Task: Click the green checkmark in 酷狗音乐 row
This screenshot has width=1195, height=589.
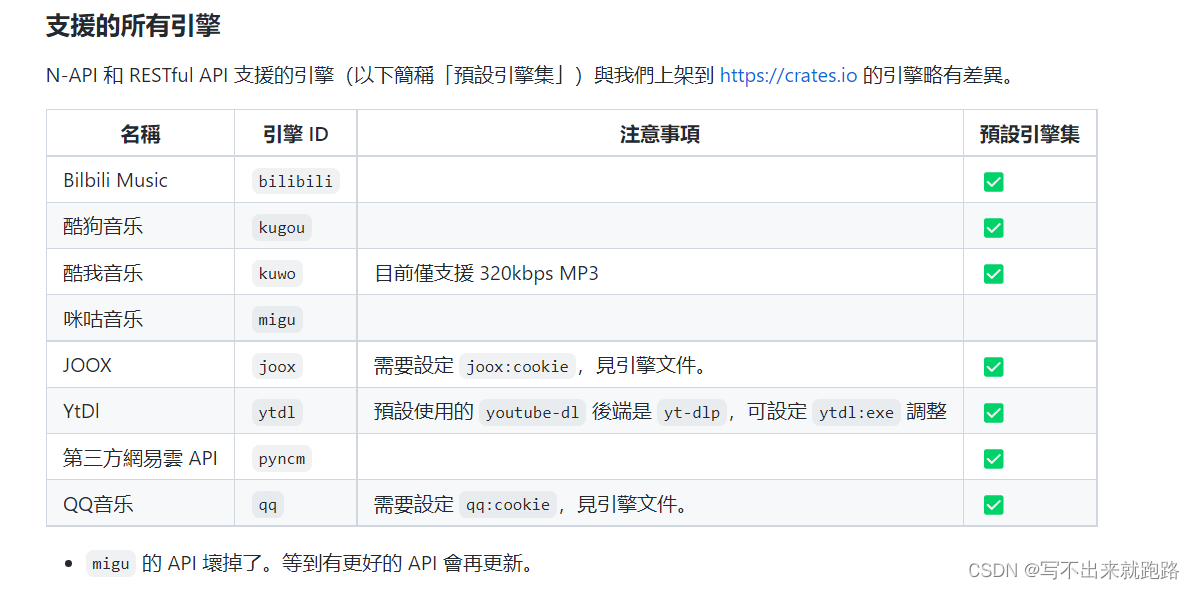Action: [x=993, y=227]
